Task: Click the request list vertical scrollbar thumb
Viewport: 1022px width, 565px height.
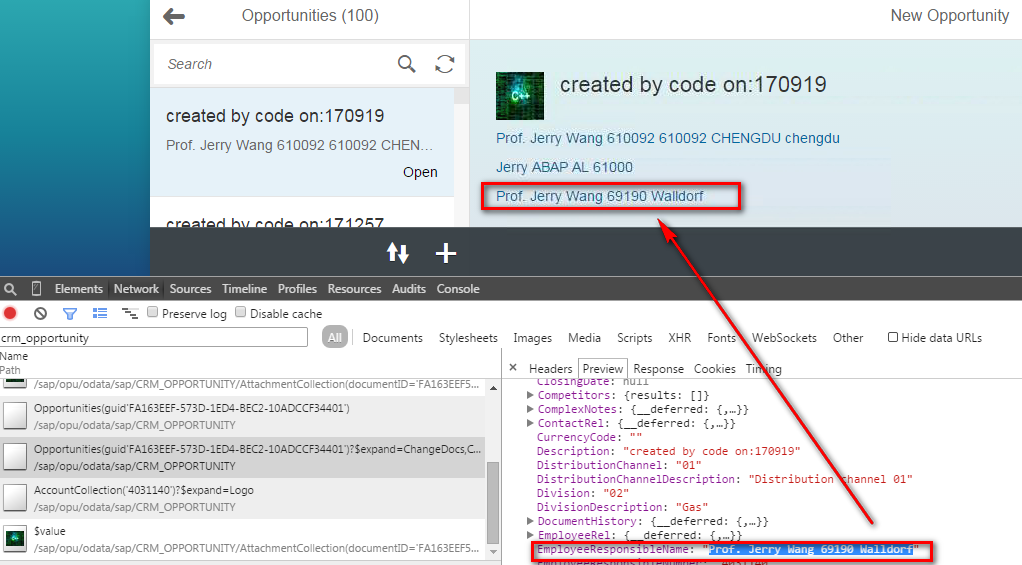Action: point(493,502)
